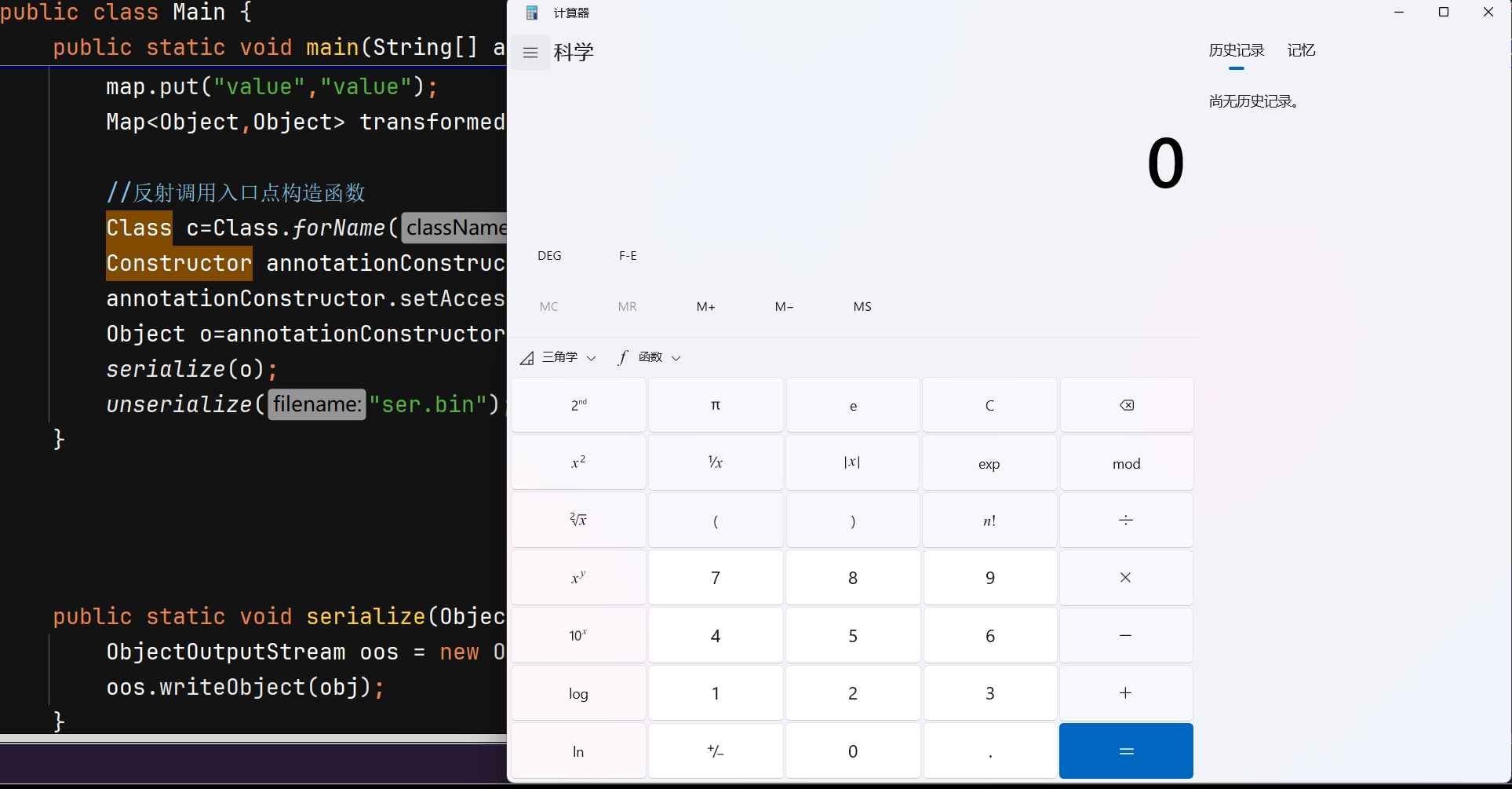Click the backspace delete key in calculator
Screen dimensions: 1512x789
click(x=1127, y=405)
